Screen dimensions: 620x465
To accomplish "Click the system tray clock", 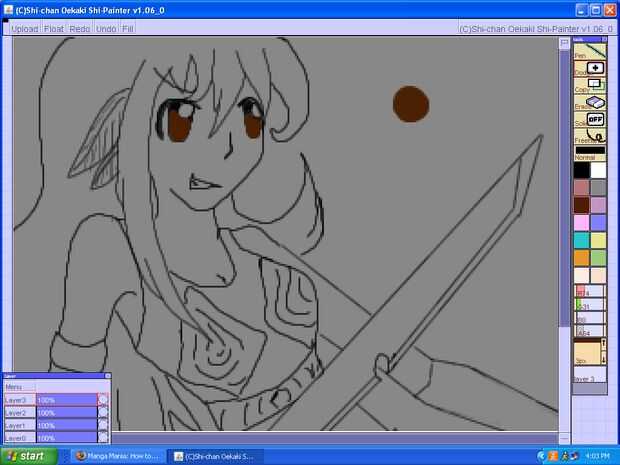I will (597, 456).
